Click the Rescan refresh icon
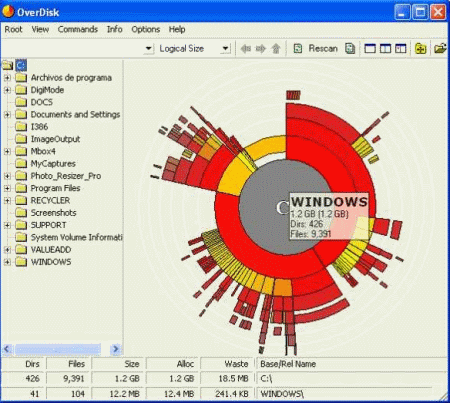This screenshot has height=403, width=450. pyautogui.click(x=298, y=49)
